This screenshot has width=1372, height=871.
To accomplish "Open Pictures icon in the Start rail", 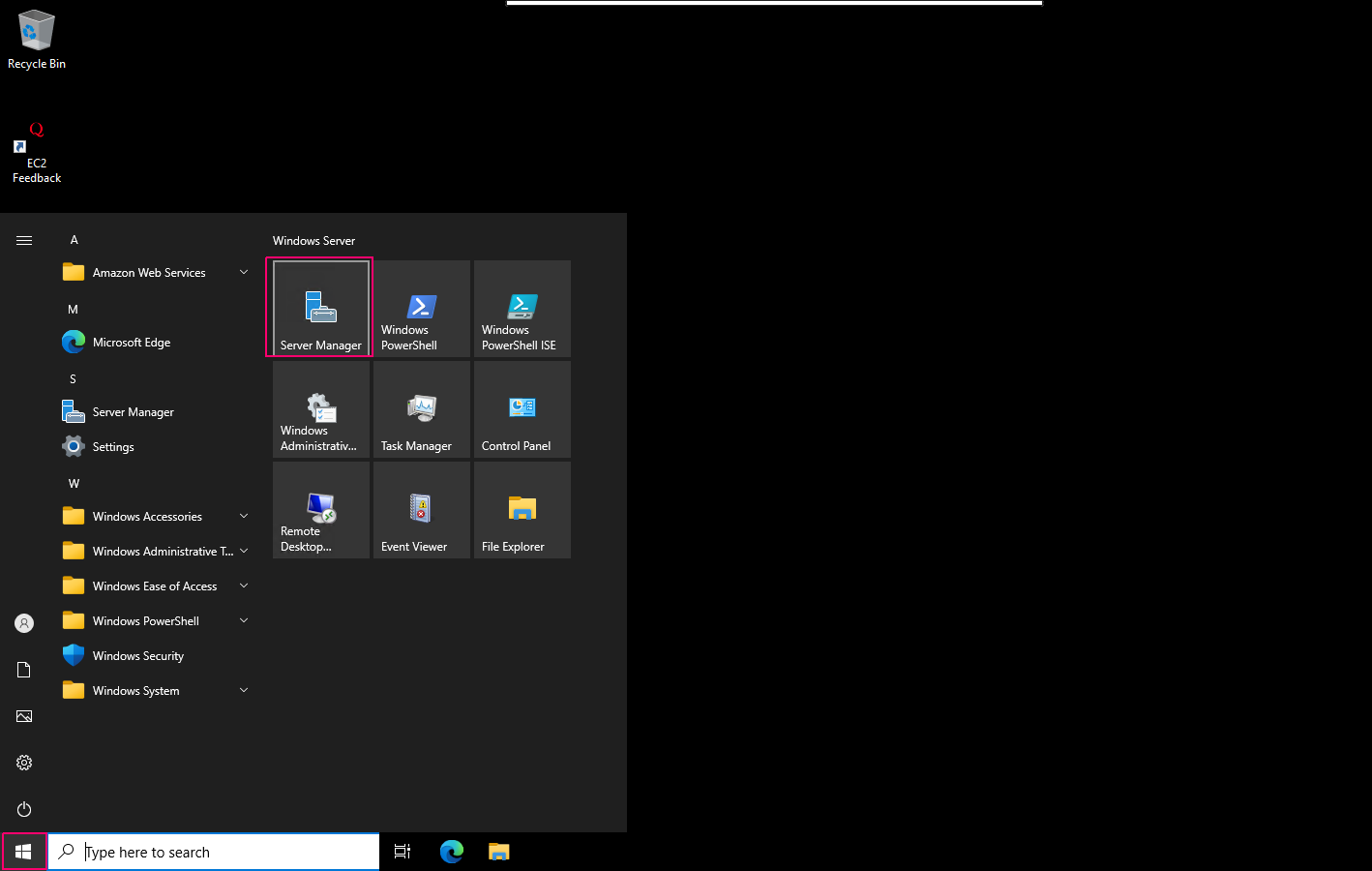I will tap(24, 716).
